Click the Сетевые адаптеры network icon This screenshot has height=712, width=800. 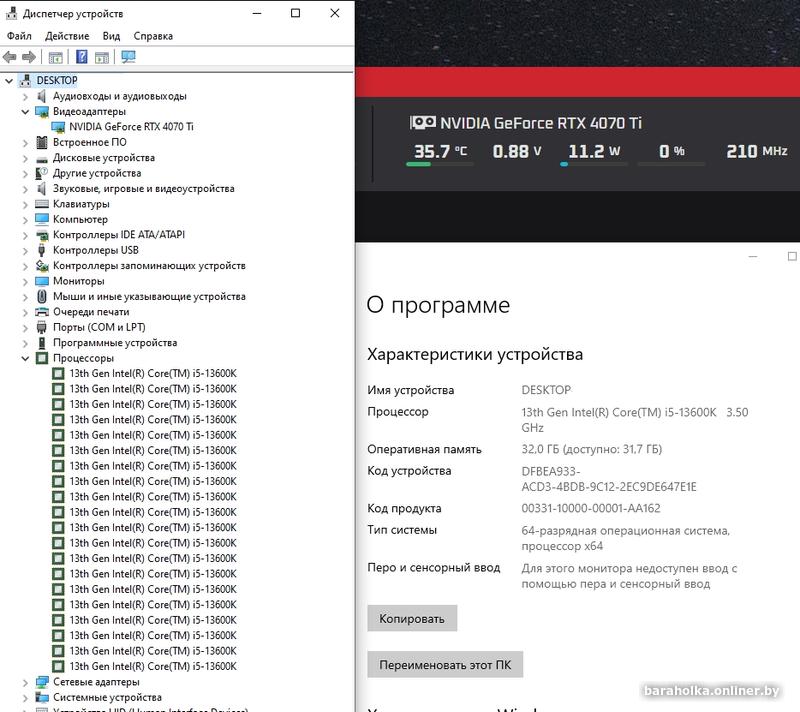tap(42, 682)
